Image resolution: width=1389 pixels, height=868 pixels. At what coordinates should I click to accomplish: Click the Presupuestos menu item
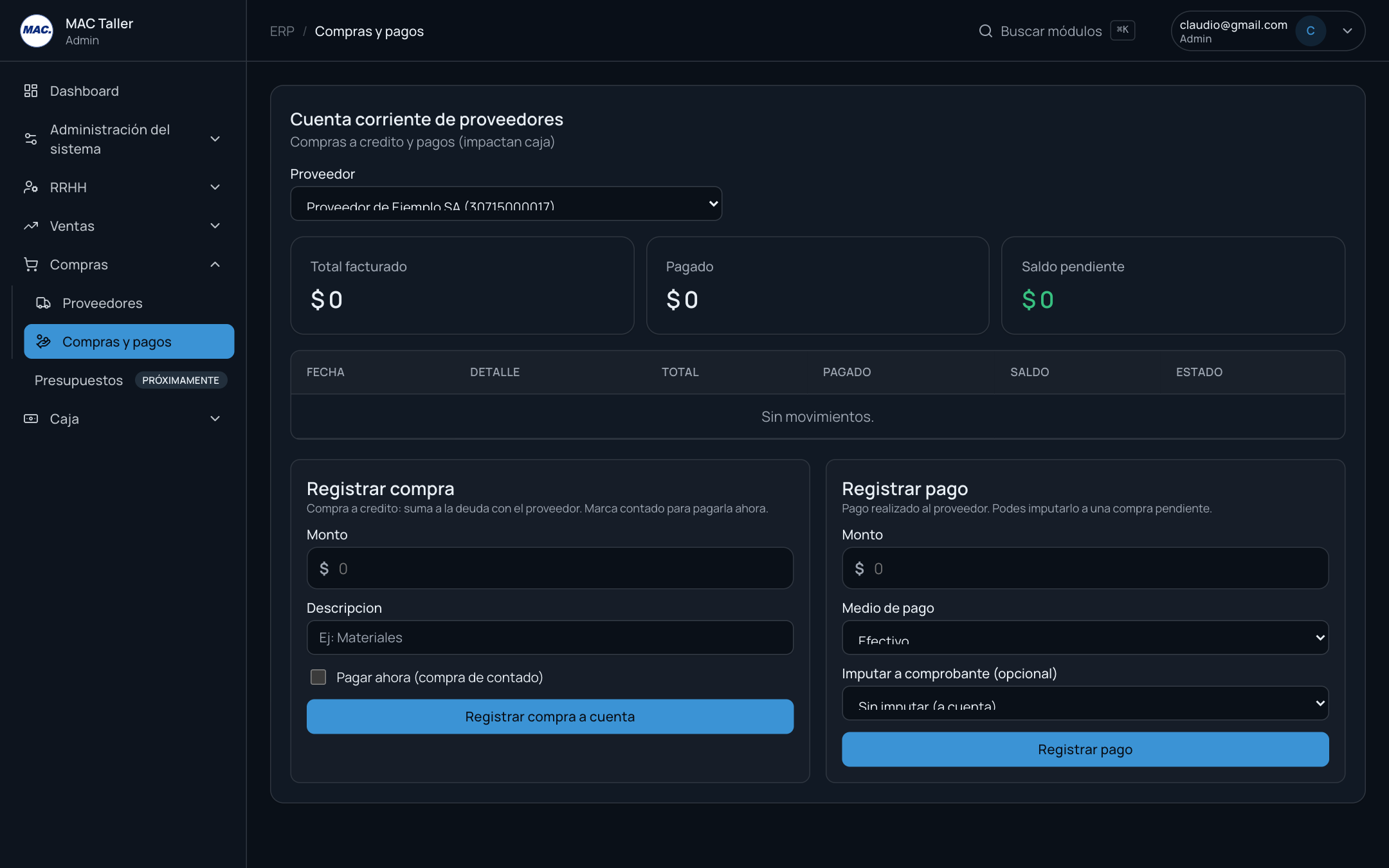(78, 380)
